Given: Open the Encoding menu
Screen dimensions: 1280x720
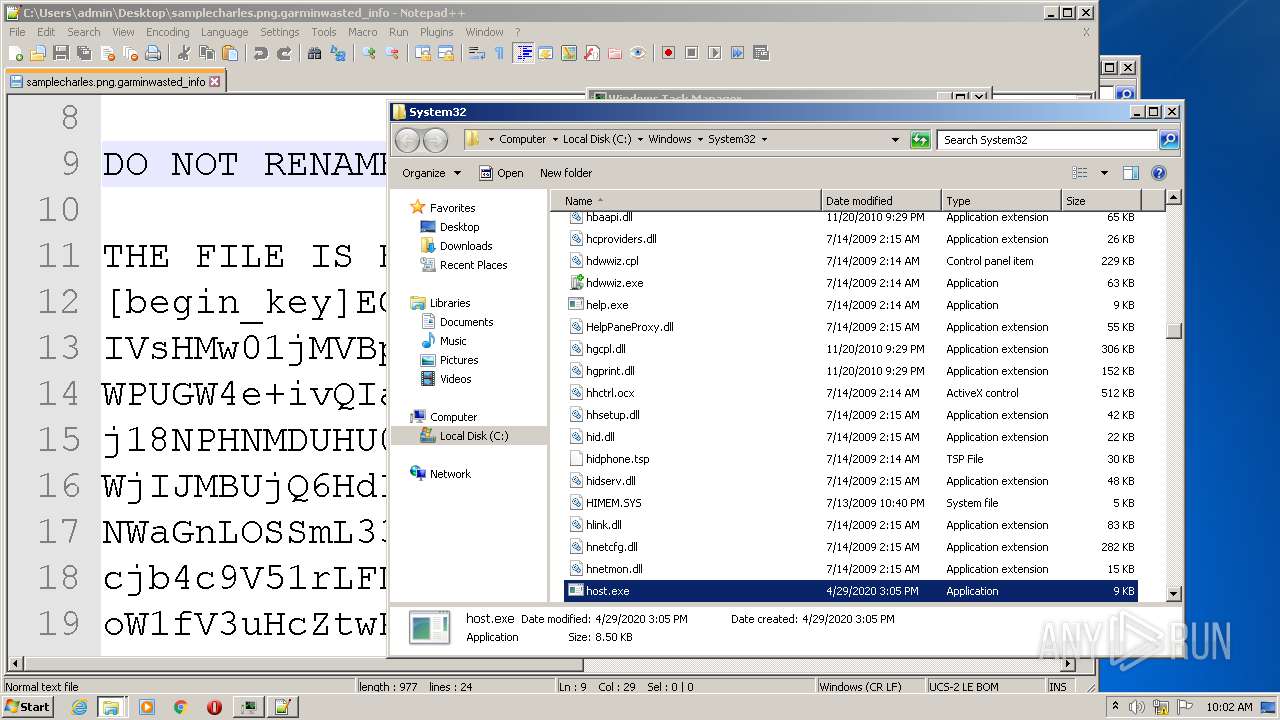Looking at the screenshot, I should pyautogui.click(x=167, y=32).
